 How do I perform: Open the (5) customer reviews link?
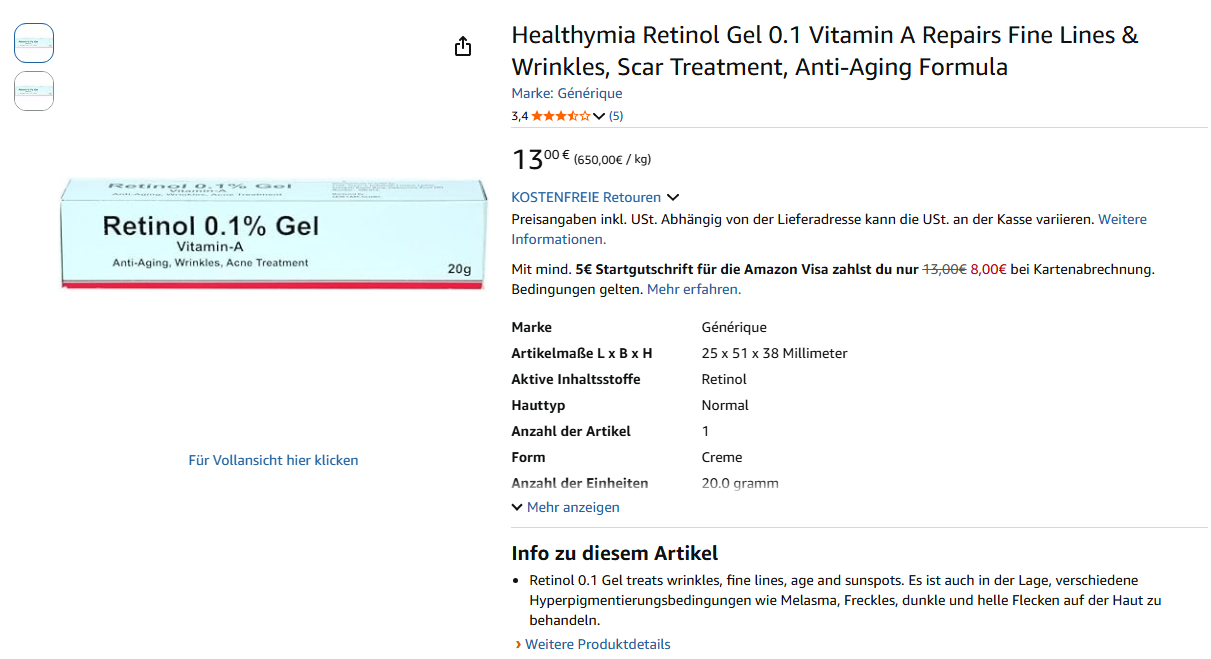[616, 116]
